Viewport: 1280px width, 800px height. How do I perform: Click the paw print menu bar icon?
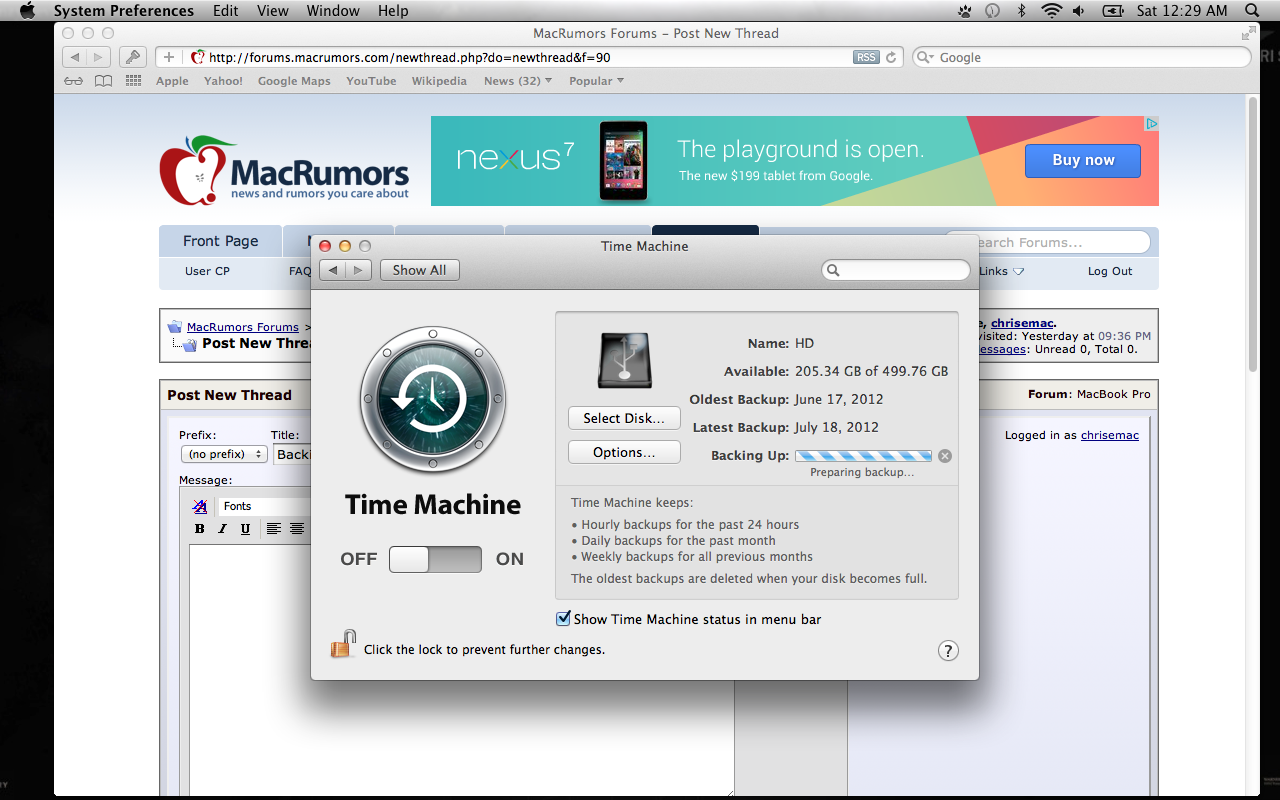click(x=965, y=11)
